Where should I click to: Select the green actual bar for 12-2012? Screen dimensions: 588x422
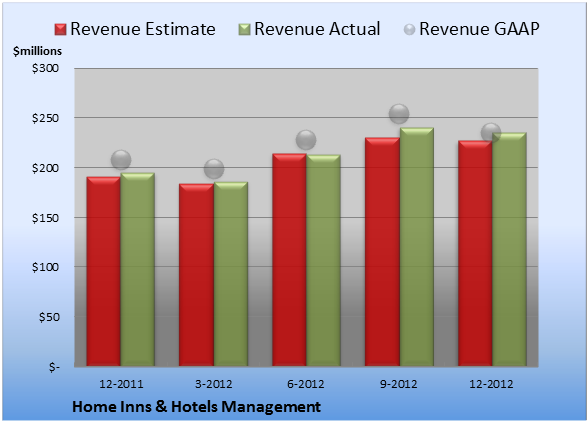tap(509, 249)
